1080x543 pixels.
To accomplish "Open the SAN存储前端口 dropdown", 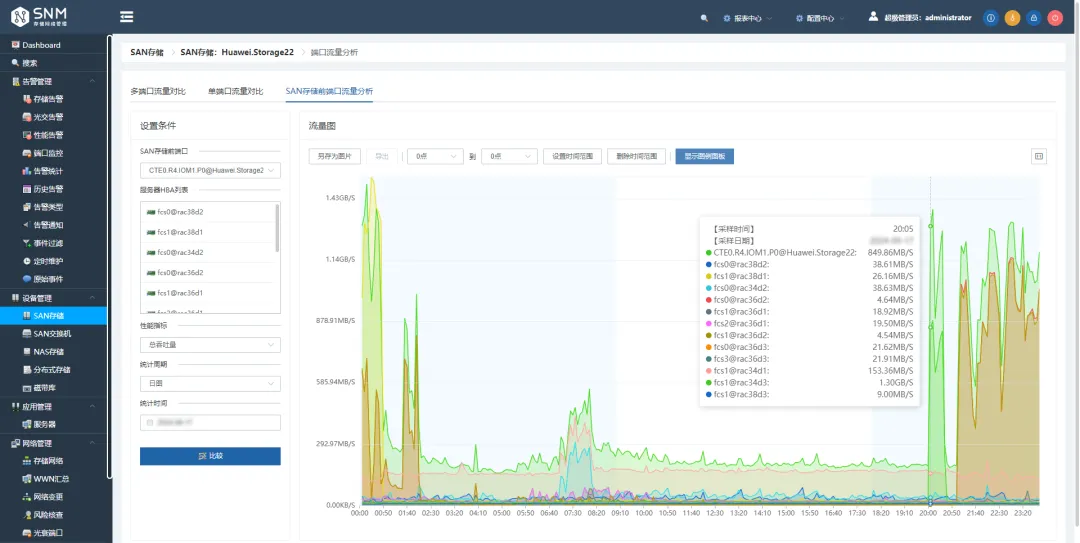I will coord(210,170).
